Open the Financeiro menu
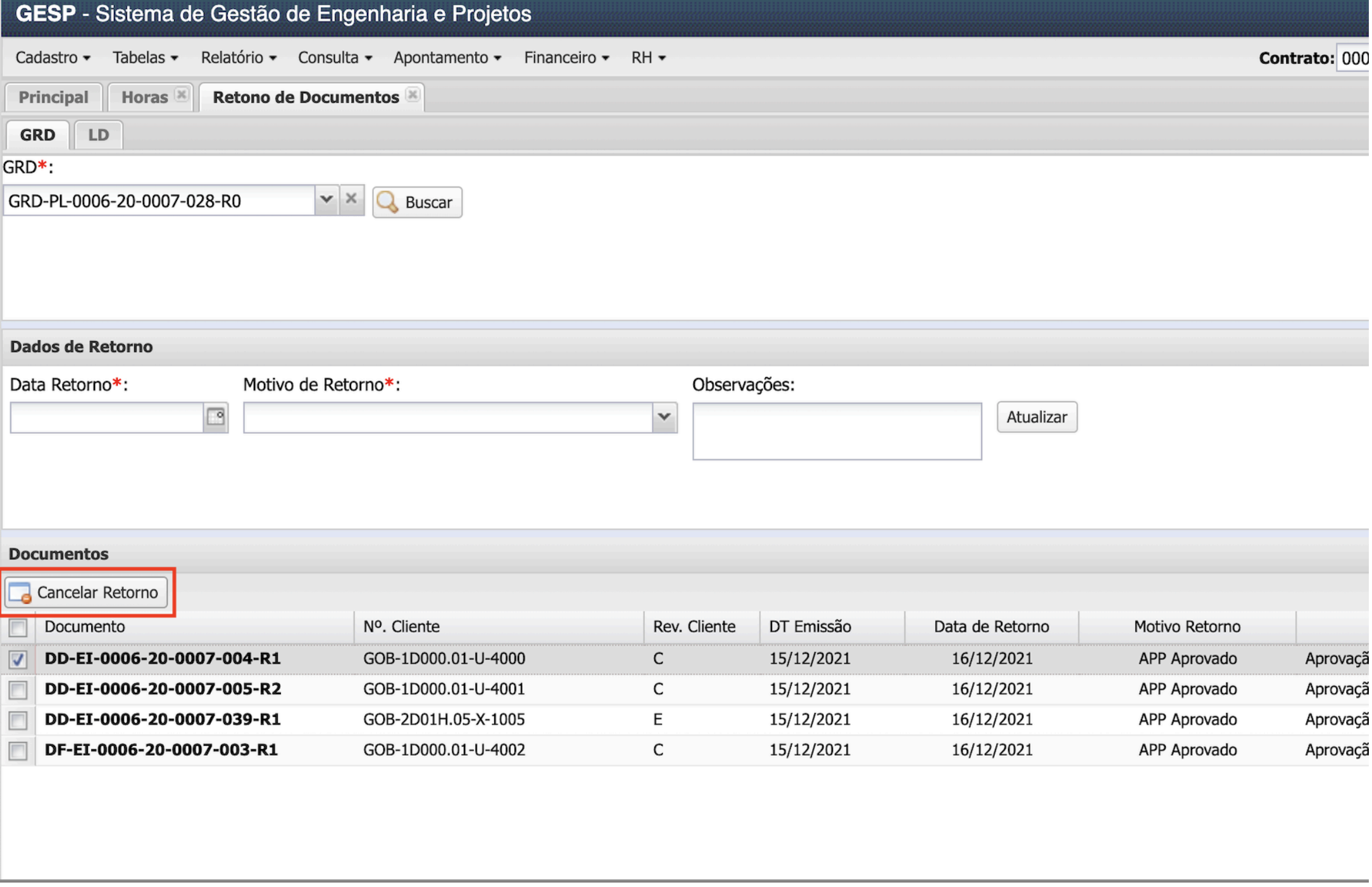 (x=566, y=58)
